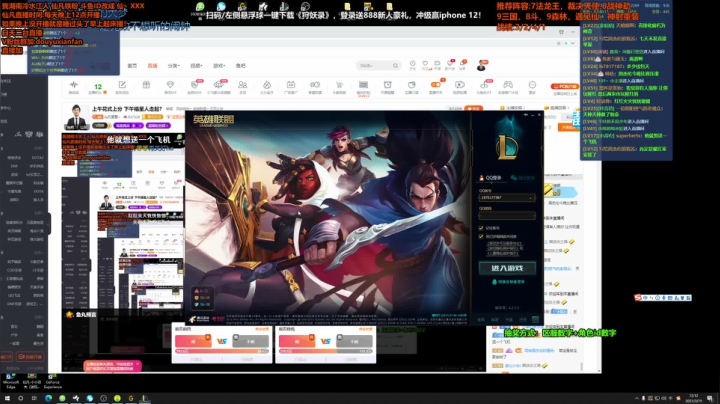Click progress bar of left prediction card

coord(222,351)
